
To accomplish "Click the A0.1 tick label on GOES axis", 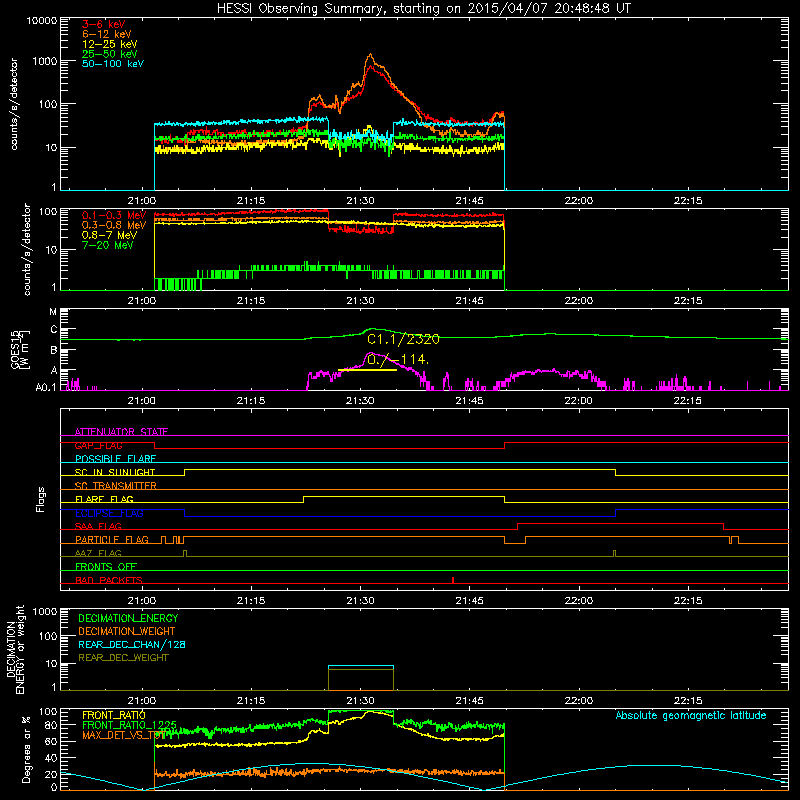I will tap(46, 388).
